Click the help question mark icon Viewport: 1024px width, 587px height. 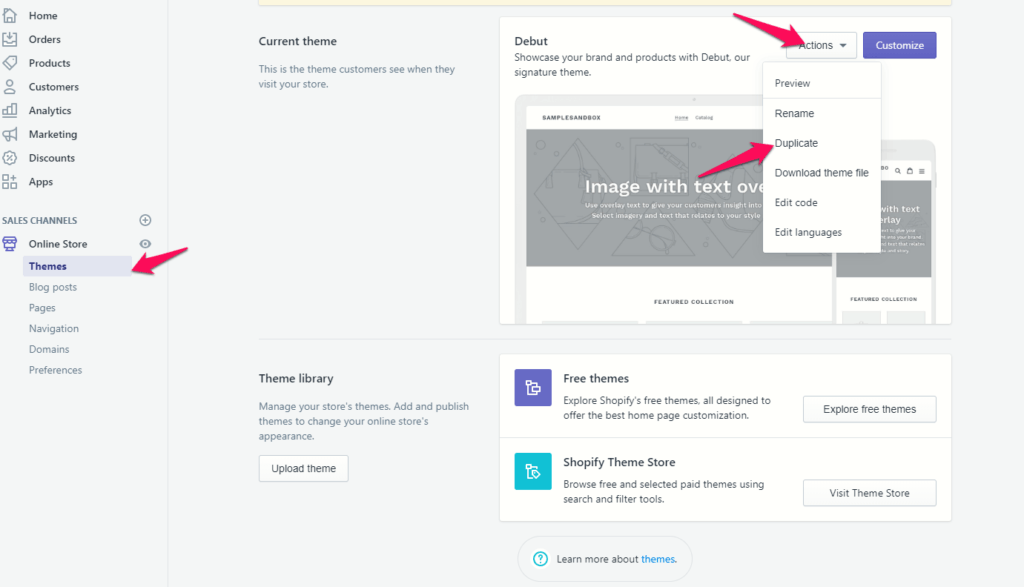540,559
